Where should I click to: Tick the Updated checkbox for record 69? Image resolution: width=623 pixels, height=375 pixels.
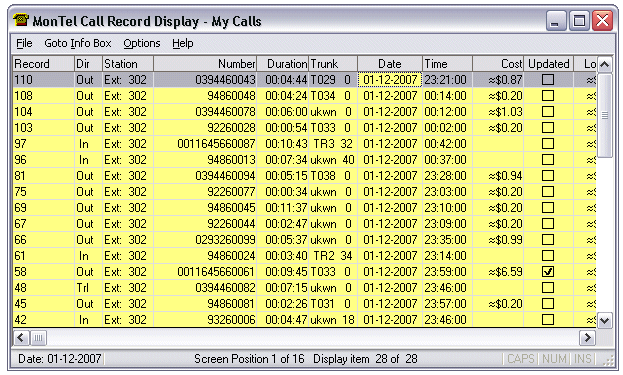point(548,207)
